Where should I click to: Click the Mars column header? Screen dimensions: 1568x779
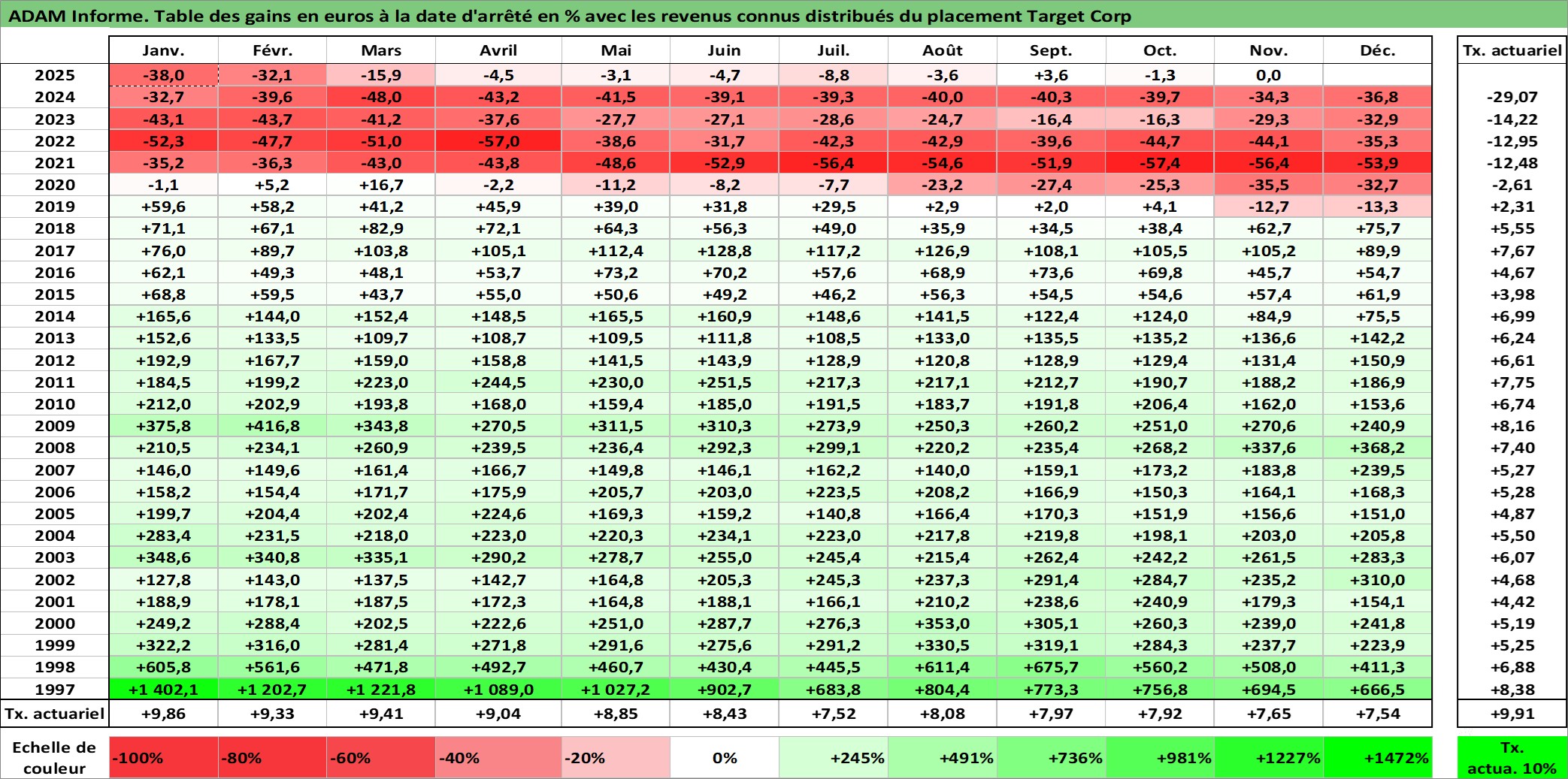381,50
